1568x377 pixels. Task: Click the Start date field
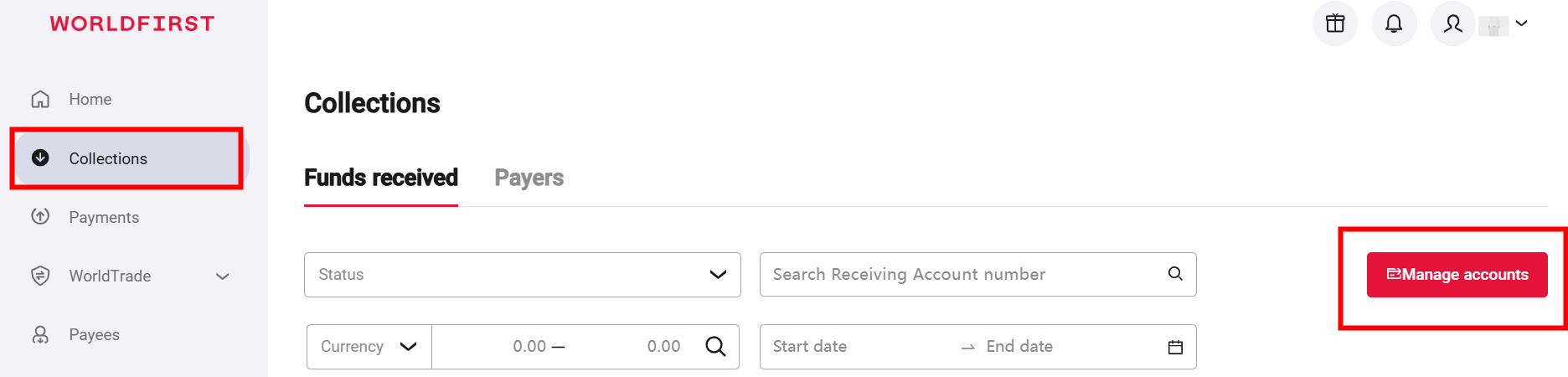point(854,347)
